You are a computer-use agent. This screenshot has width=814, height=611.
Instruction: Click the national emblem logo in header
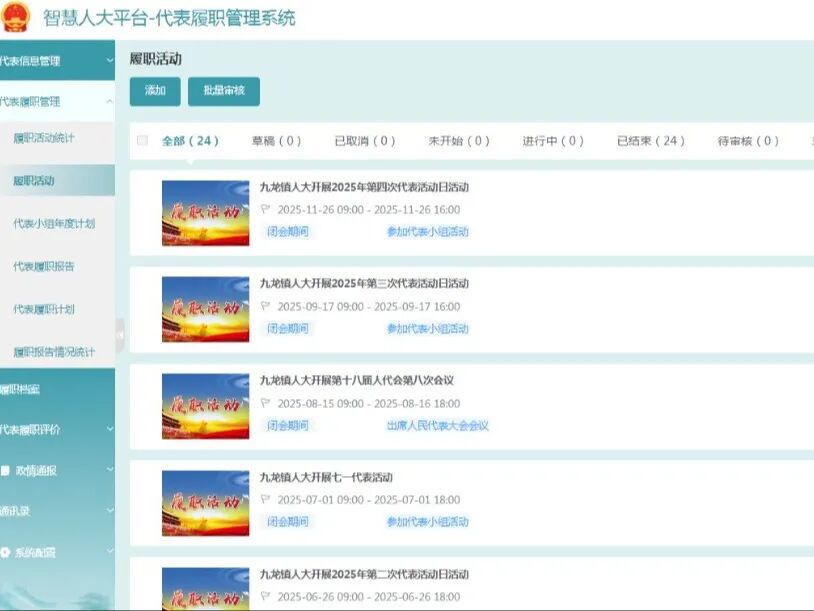tap(15, 18)
